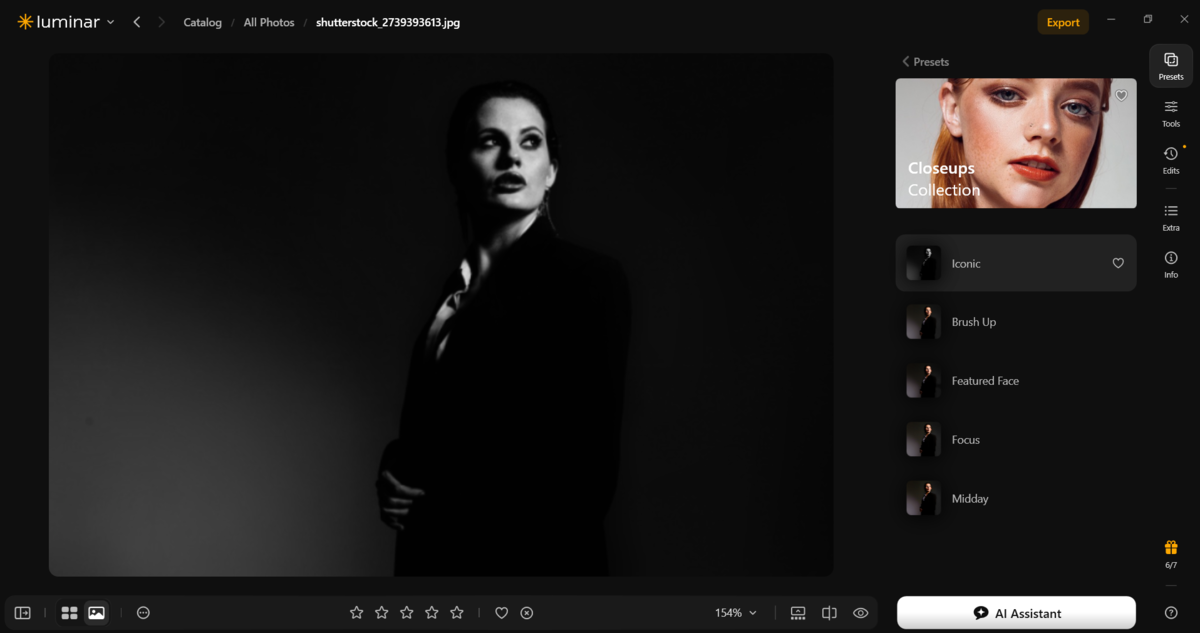
Task: Open the gift rewards icon showing 6/7
Action: (x=1171, y=554)
